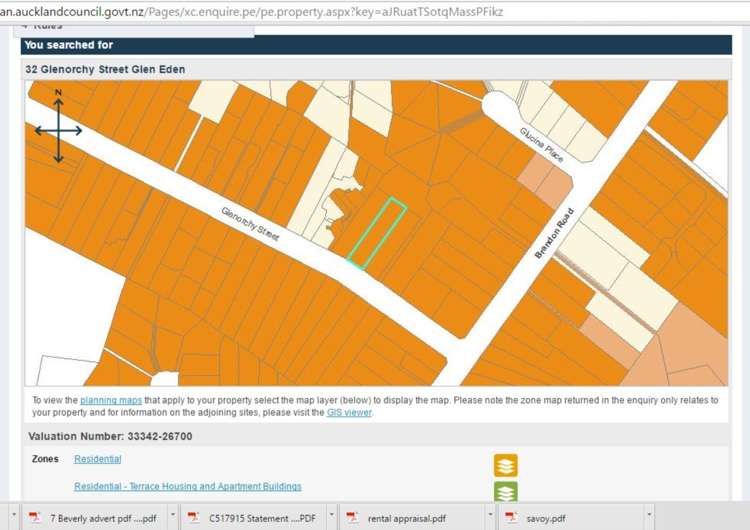Open dropdown arrow for savoy.pdf download
The image size is (750, 530).
pyautogui.click(x=649, y=517)
